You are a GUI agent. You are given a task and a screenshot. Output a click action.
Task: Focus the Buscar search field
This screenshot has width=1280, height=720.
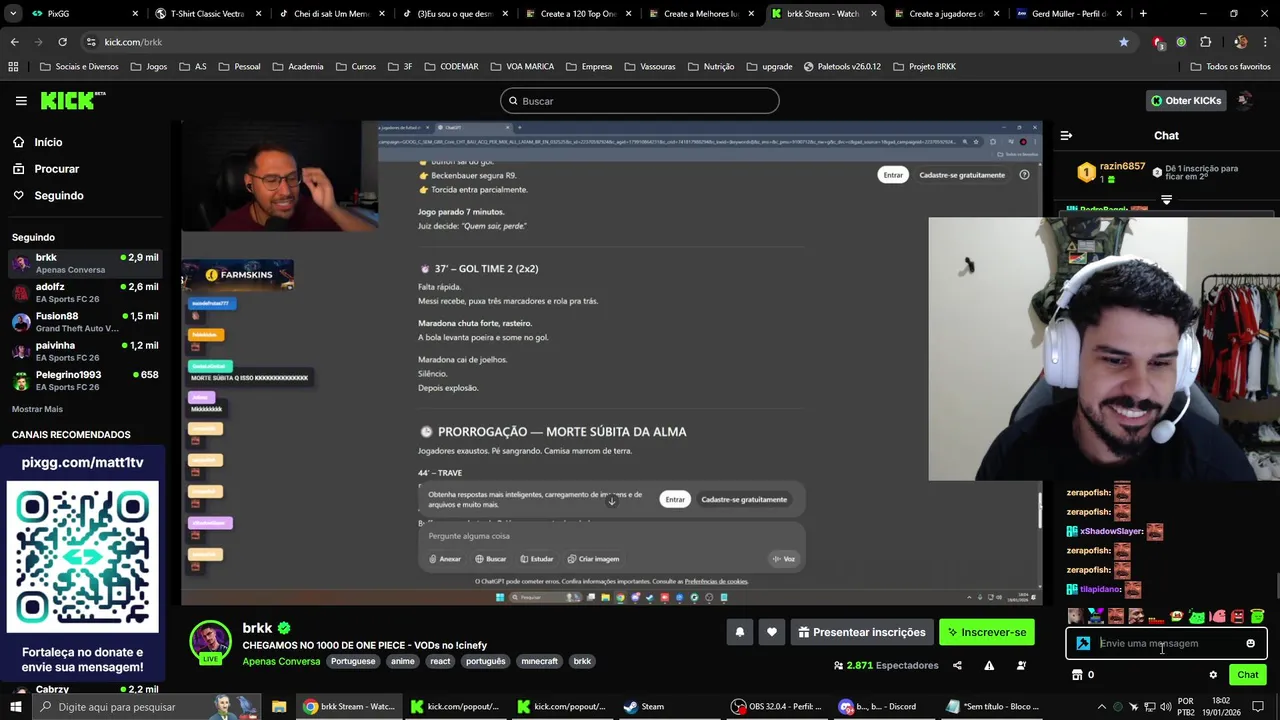(x=640, y=101)
